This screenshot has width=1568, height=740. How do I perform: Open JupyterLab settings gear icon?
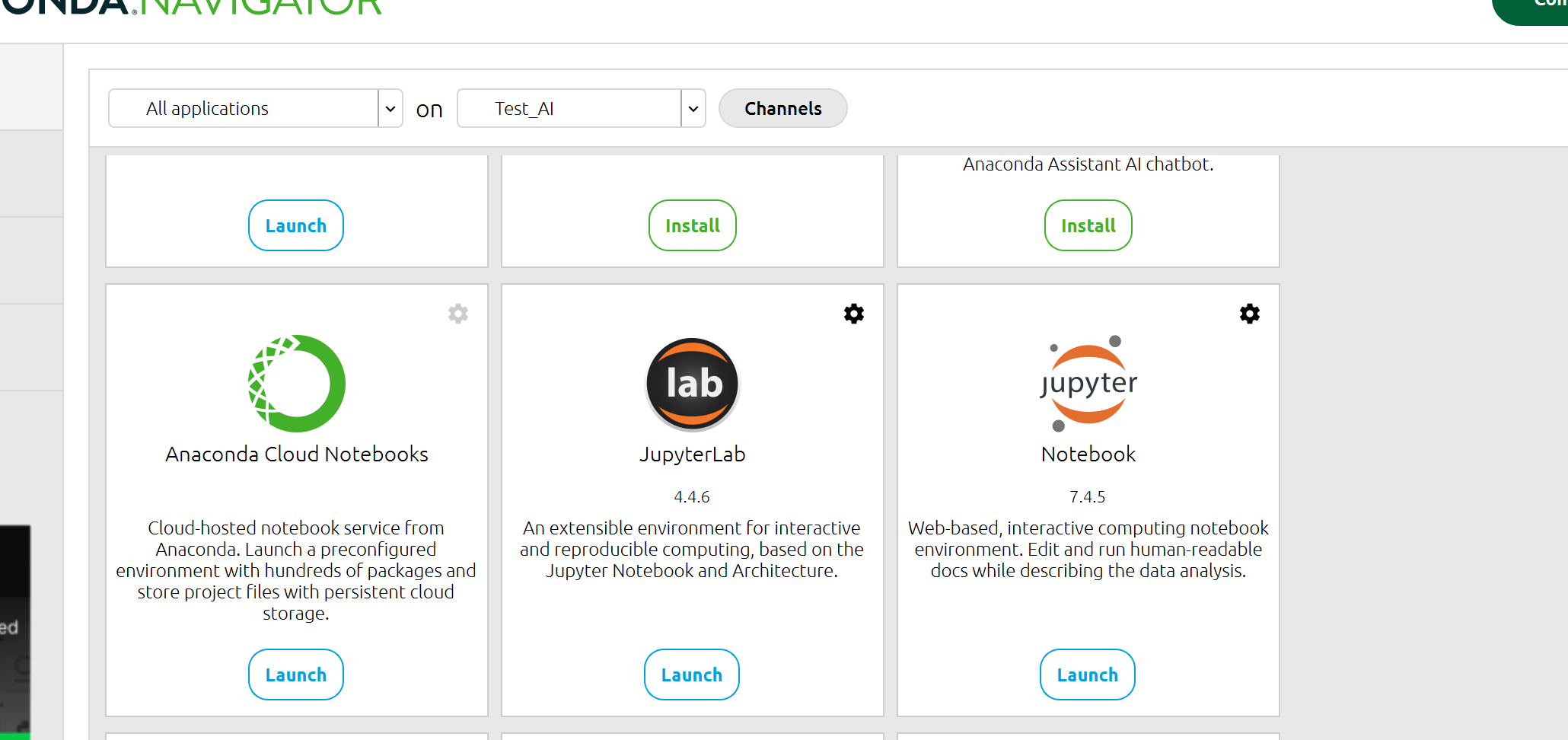coord(854,314)
